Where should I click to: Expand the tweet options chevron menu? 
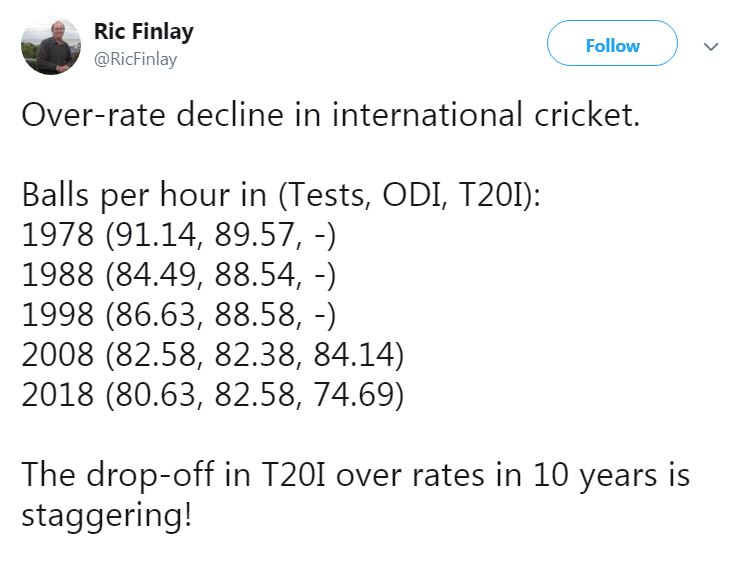click(x=711, y=46)
